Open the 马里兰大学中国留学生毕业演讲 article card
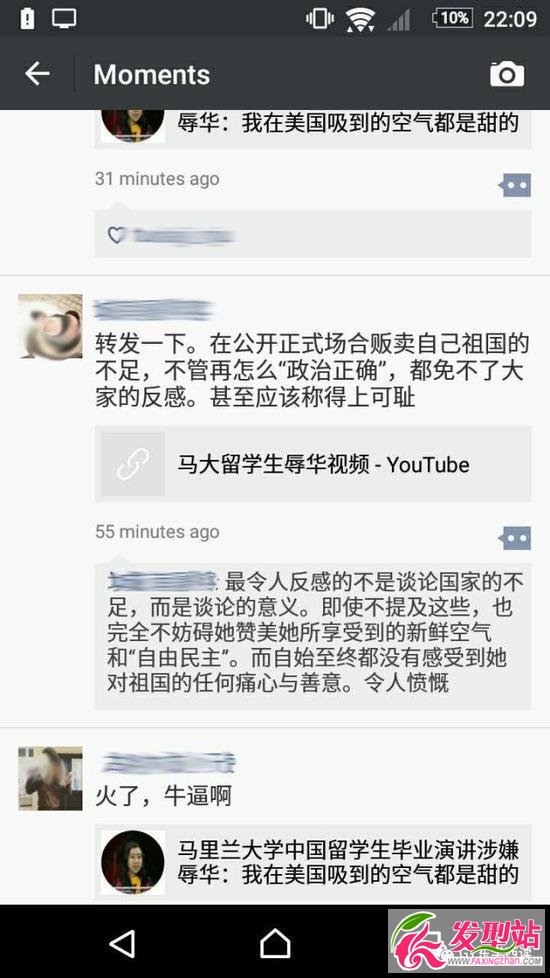 tap(313, 862)
